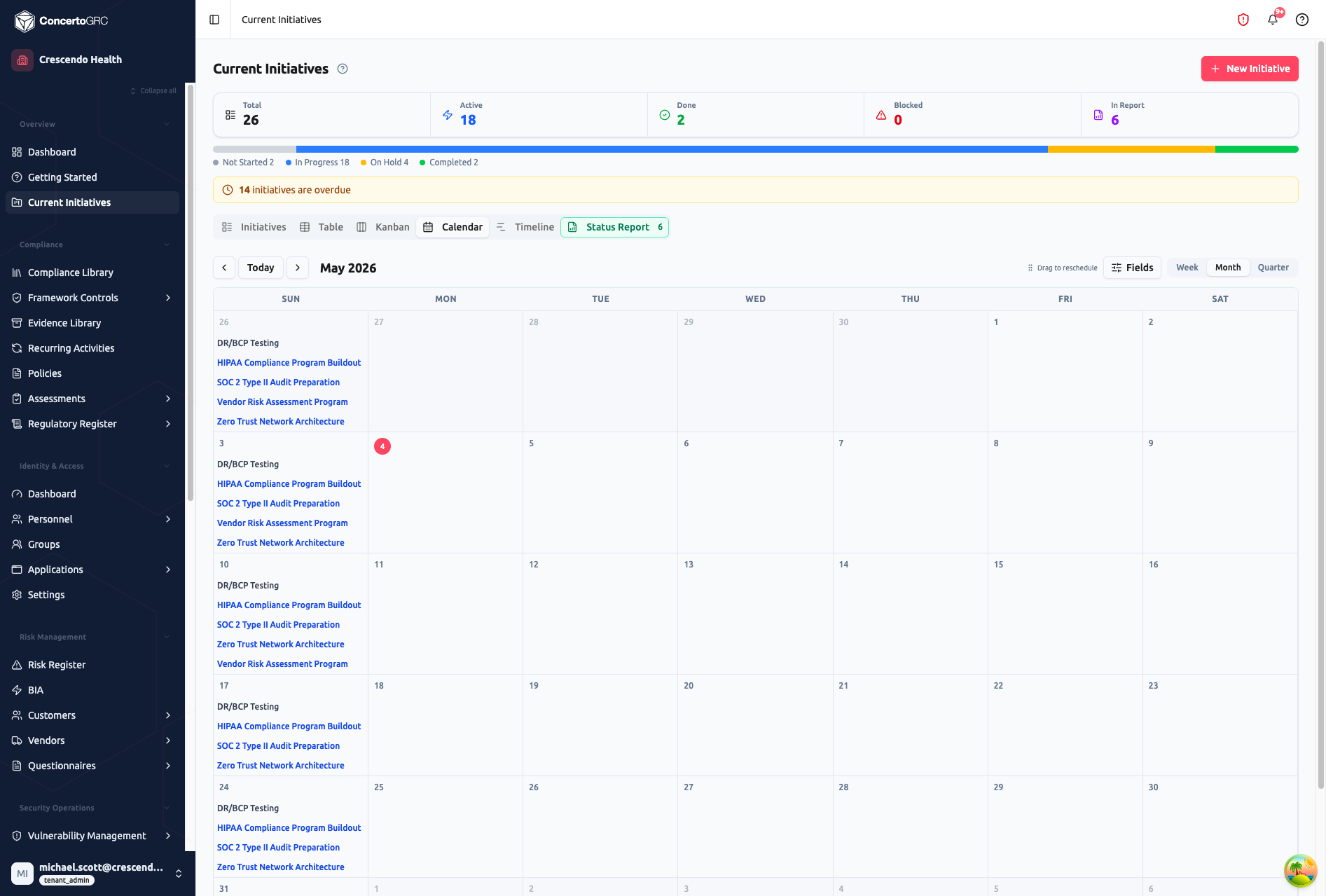Toggle the sidebar panel icon

coord(214,20)
